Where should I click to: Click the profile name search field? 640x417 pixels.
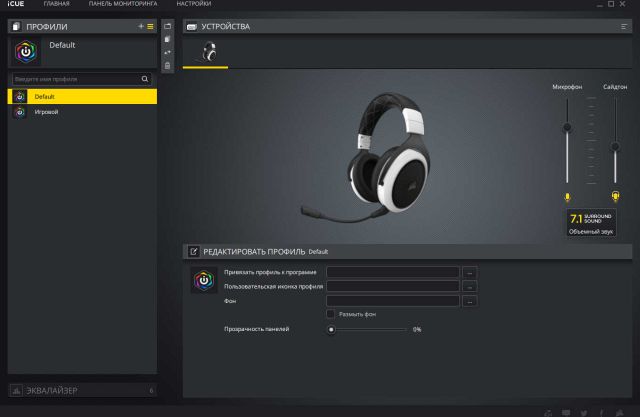(x=75, y=78)
